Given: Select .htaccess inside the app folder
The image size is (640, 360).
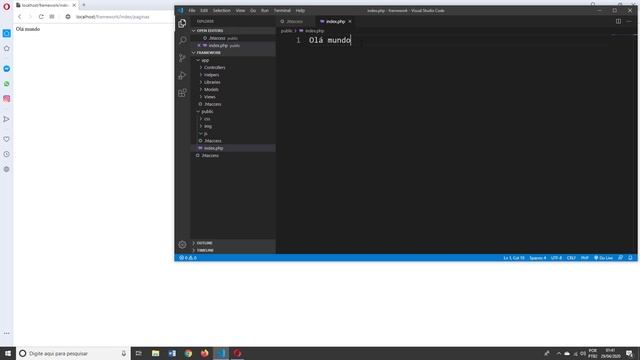Looking at the screenshot, I should 233,104.
